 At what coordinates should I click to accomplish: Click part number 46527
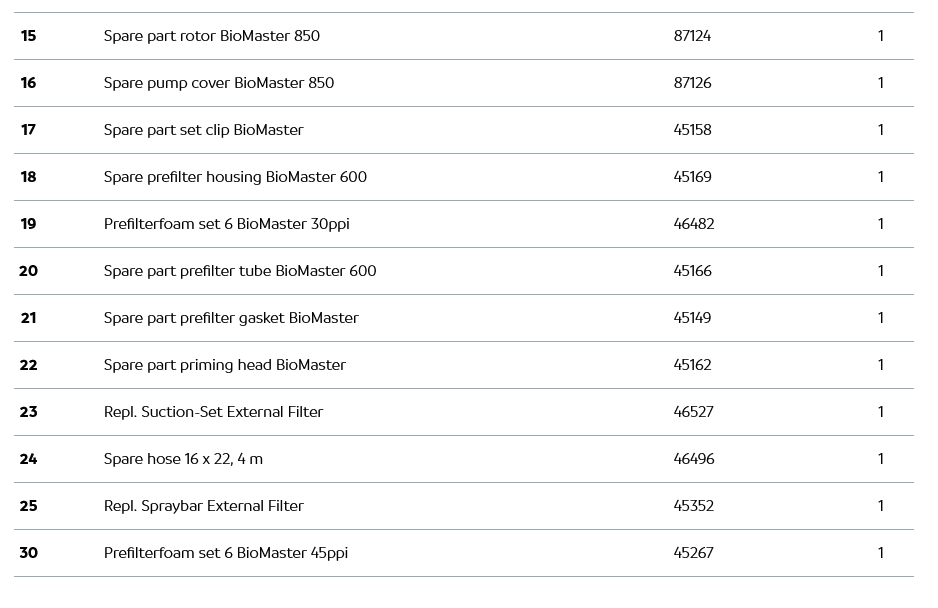pos(693,412)
